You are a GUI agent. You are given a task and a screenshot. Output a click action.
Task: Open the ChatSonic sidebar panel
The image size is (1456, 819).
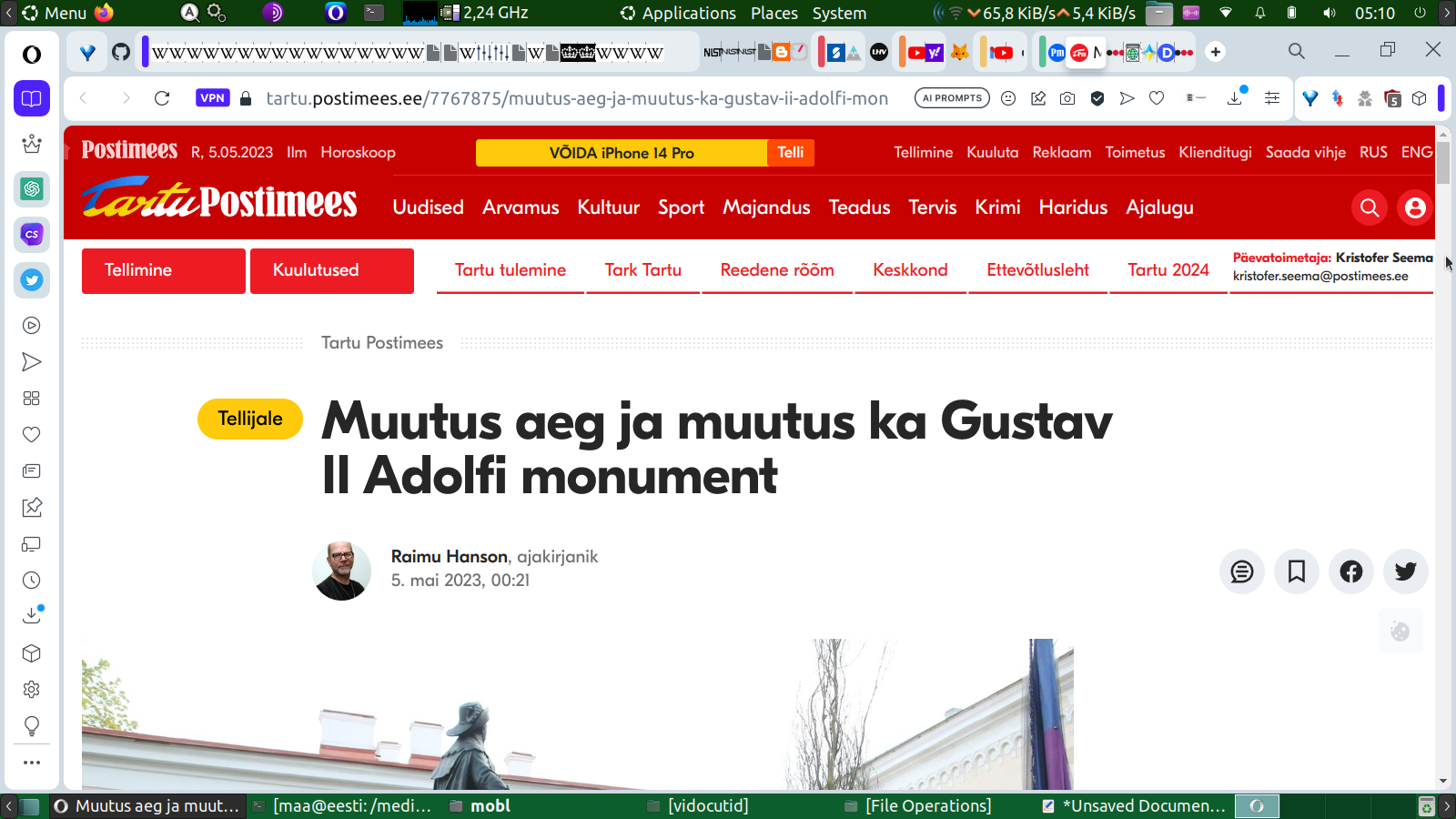coord(32,234)
